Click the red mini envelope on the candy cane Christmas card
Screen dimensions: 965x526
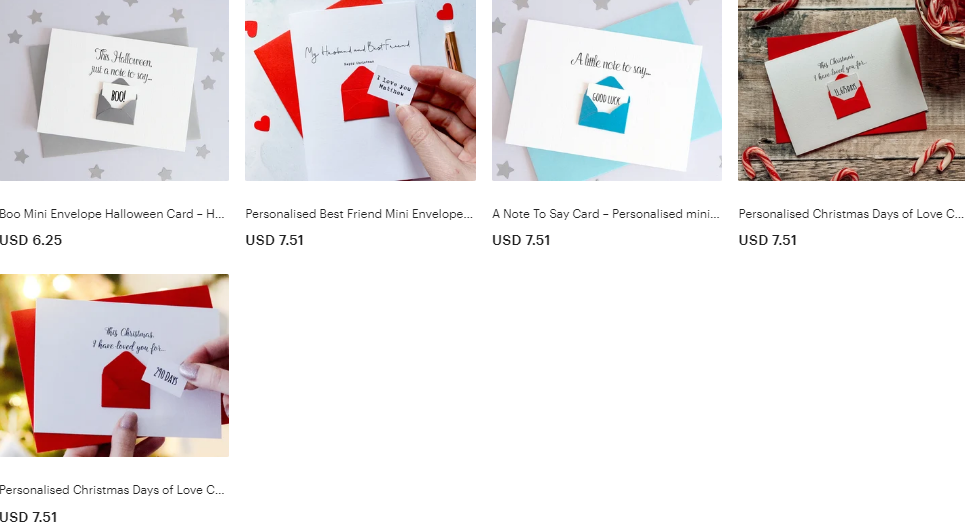pos(847,97)
